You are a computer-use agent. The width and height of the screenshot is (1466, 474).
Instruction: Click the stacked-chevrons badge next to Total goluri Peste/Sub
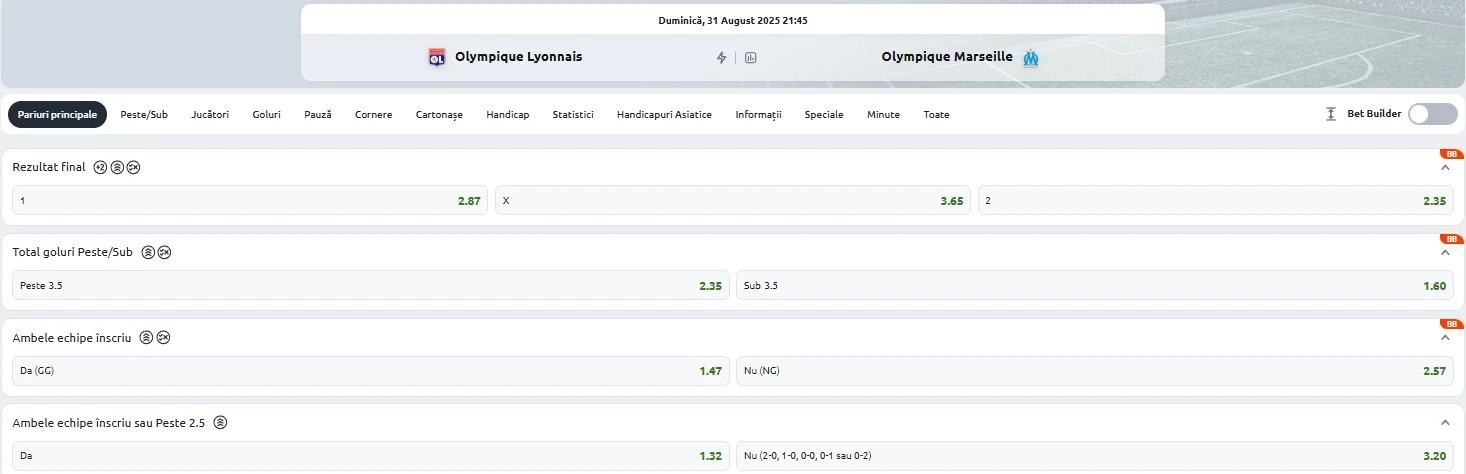148,252
